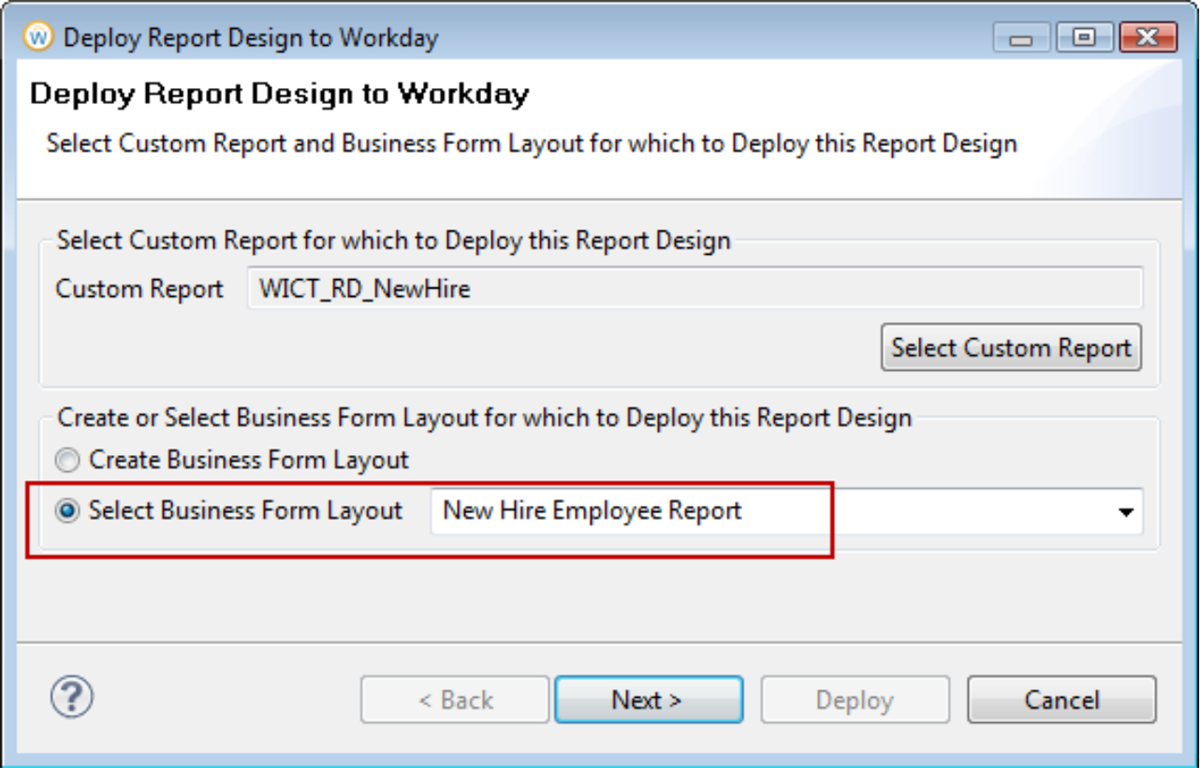
Task: Click the New Hire Employee Report combo box text
Action: 592,511
